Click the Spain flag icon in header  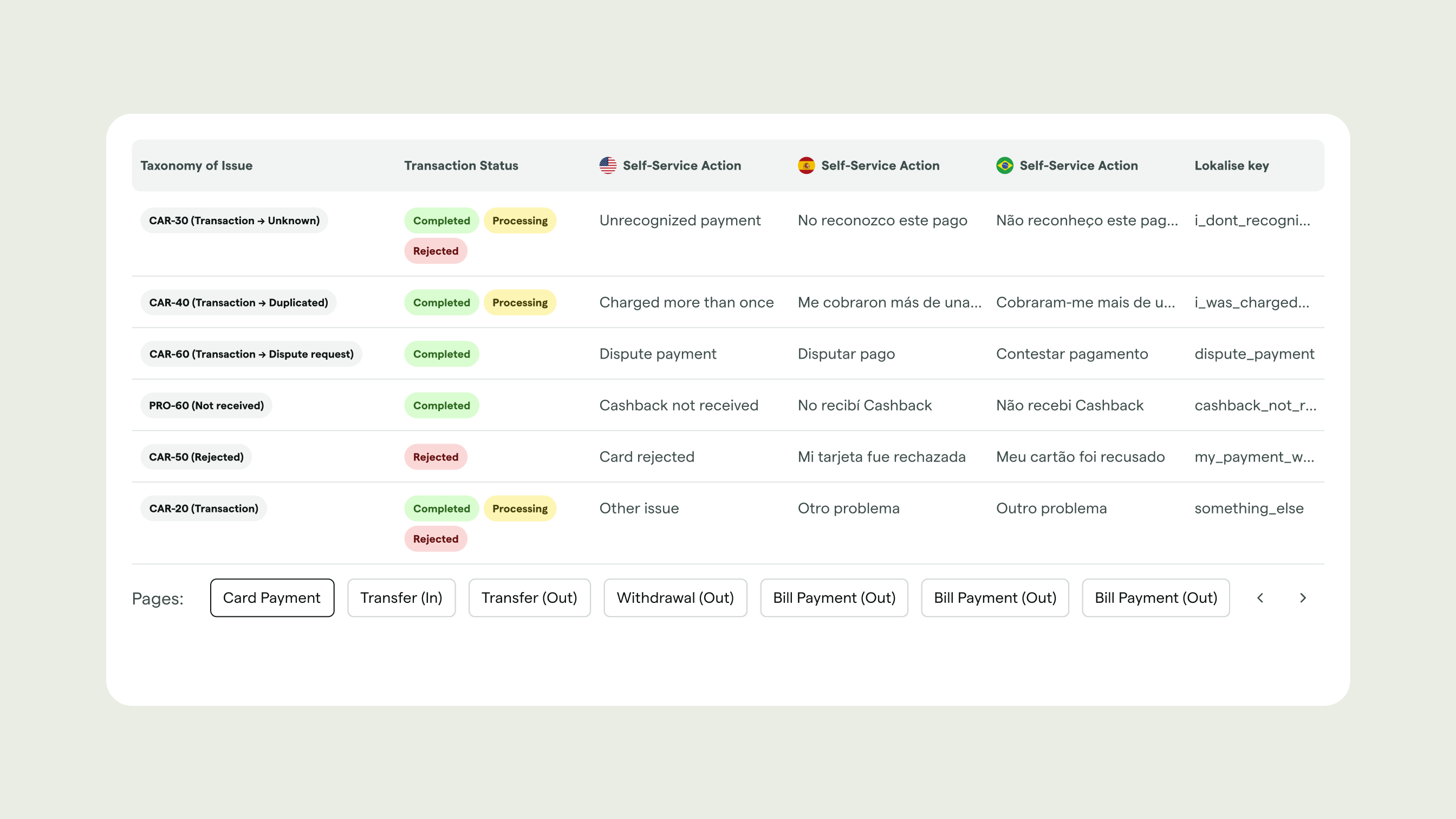click(806, 166)
